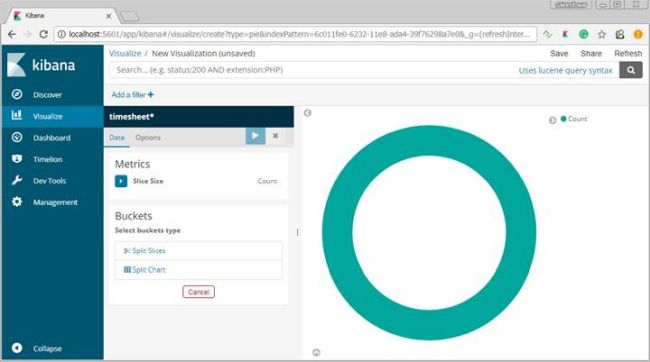This screenshot has width=650, height=362.
Task: Open a new browser tab
Action: tap(130, 17)
